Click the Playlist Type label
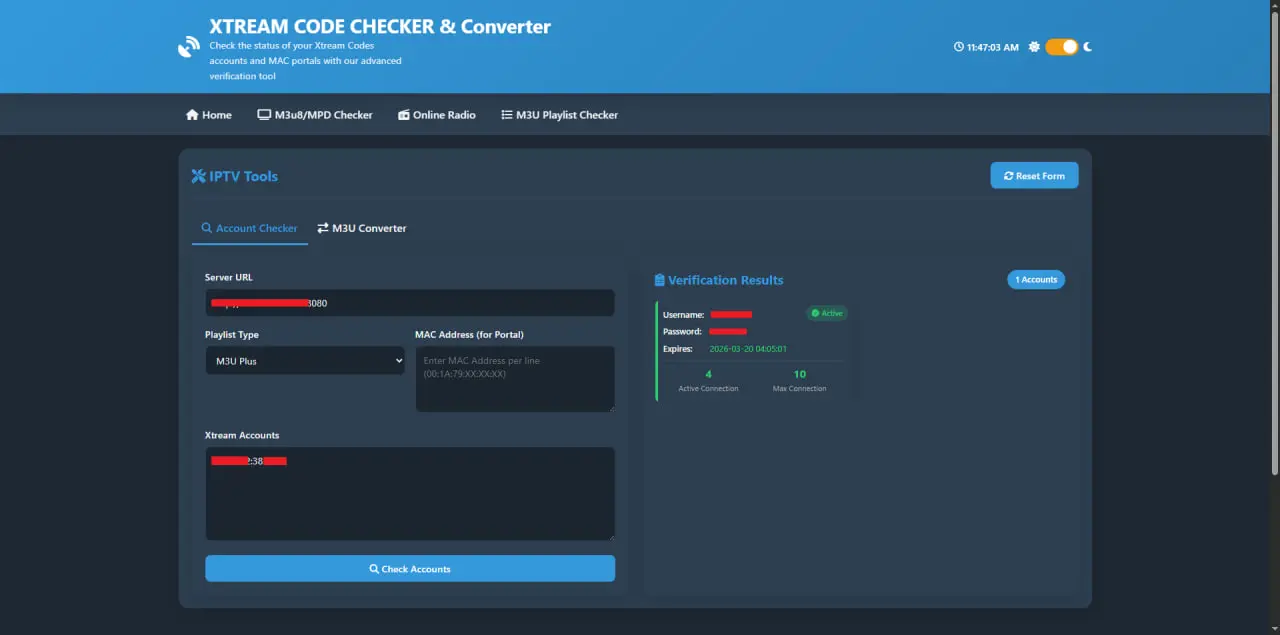The width and height of the screenshot is (1280, 635). click(x=232, y=335)
